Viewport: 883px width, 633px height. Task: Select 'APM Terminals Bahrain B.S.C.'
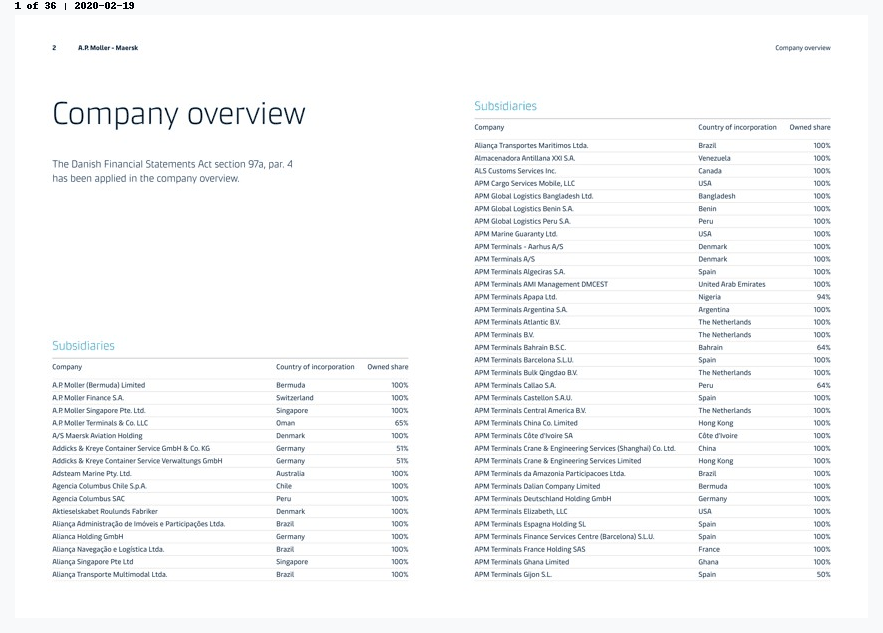[520, 347]
